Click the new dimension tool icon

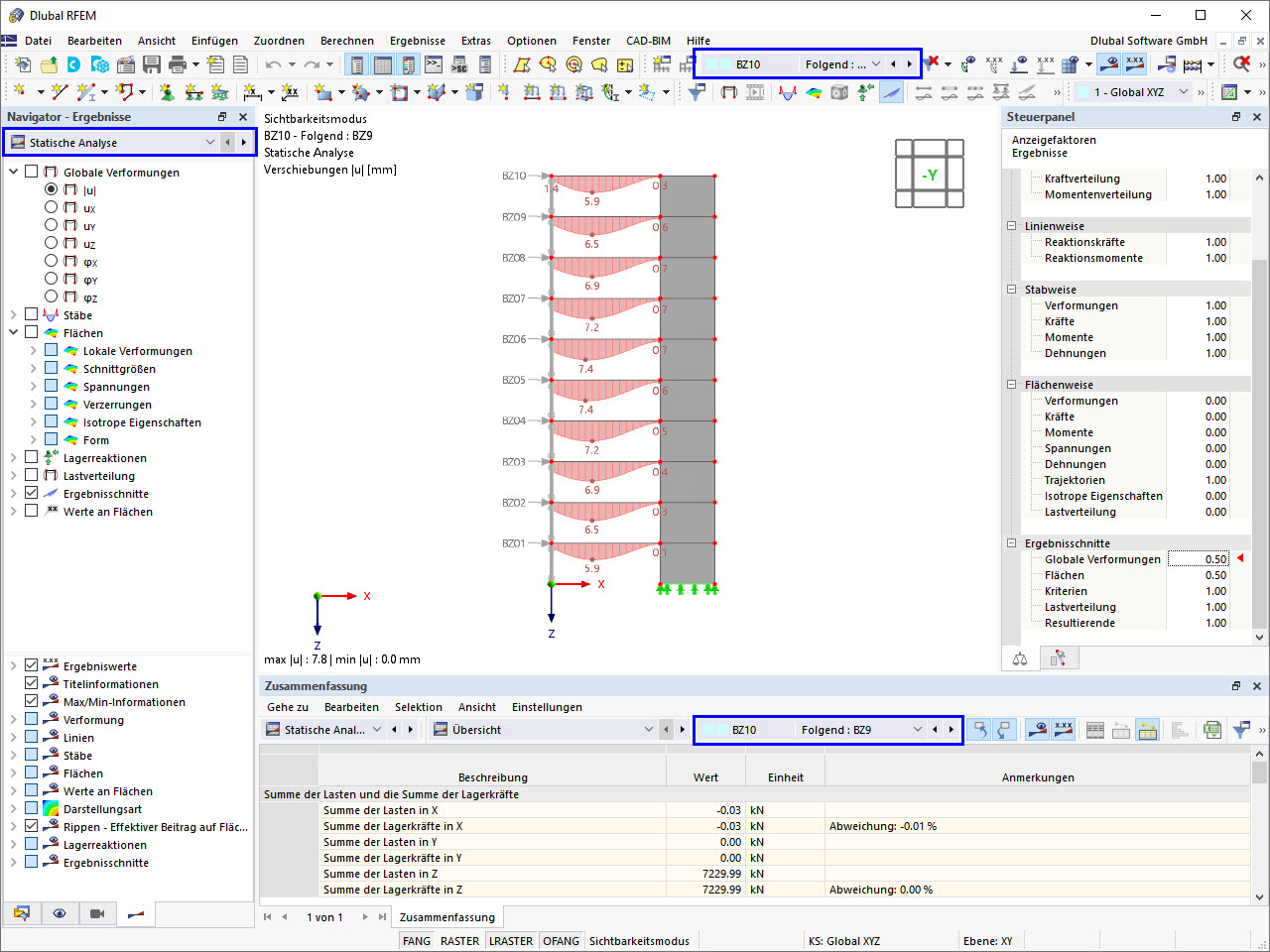[x=252, y=92]
